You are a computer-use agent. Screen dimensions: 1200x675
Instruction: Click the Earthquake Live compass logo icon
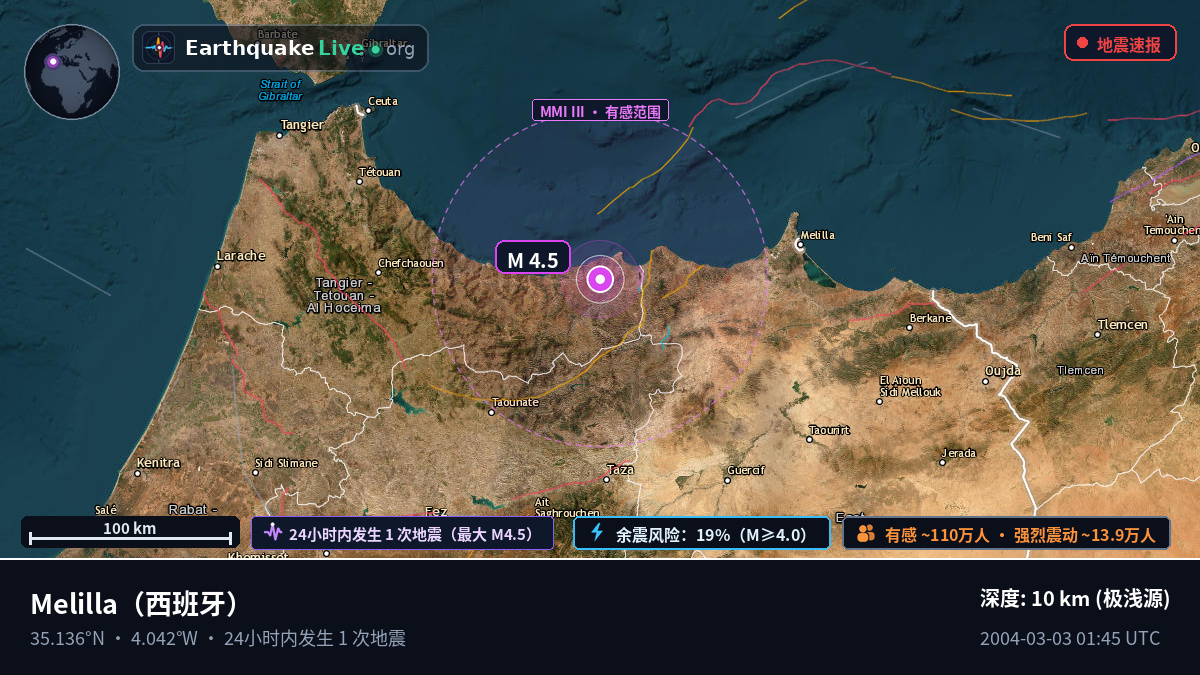tap(158, 48)
